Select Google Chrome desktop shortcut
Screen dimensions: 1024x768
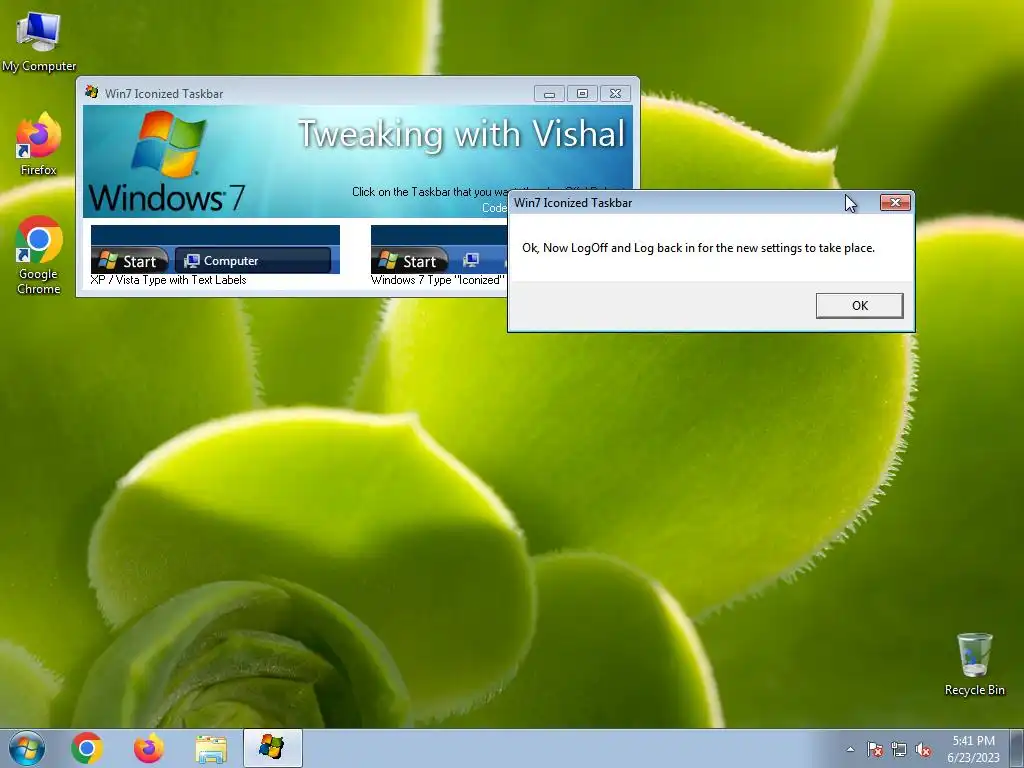[x=39, y=255]
